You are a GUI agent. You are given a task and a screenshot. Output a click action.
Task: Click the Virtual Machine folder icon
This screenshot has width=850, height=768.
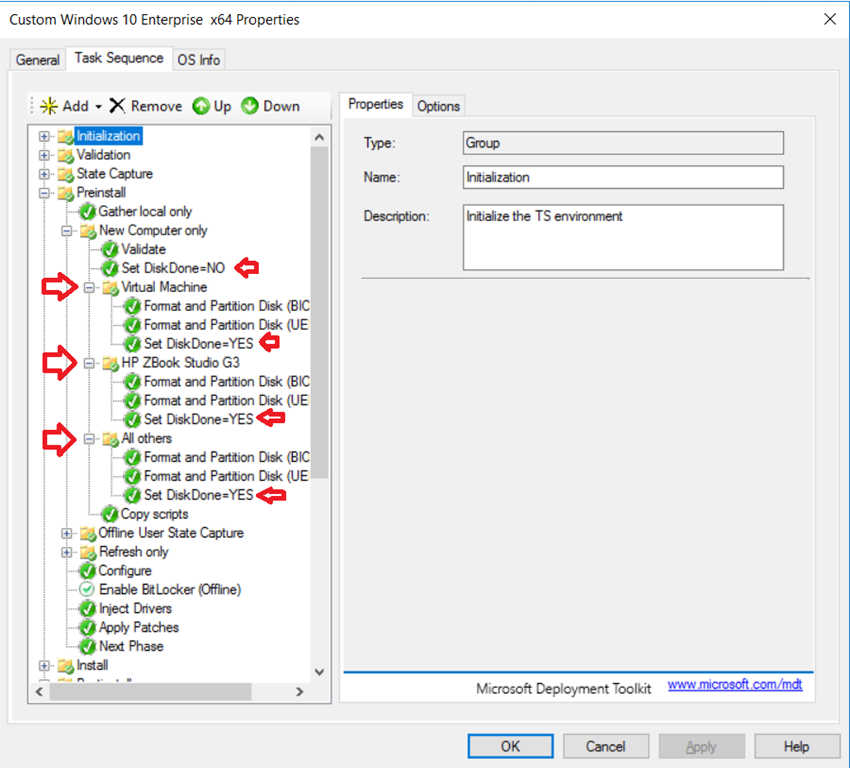coord(110,288)
